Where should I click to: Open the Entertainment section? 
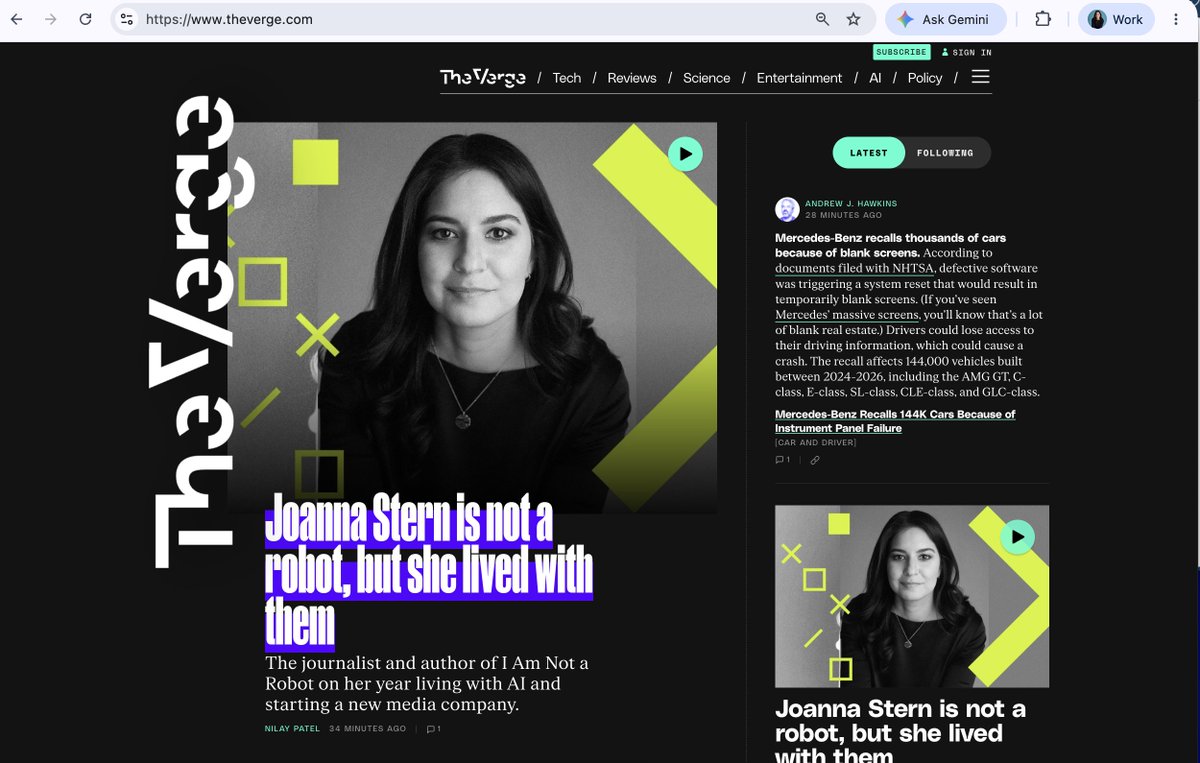799,78
